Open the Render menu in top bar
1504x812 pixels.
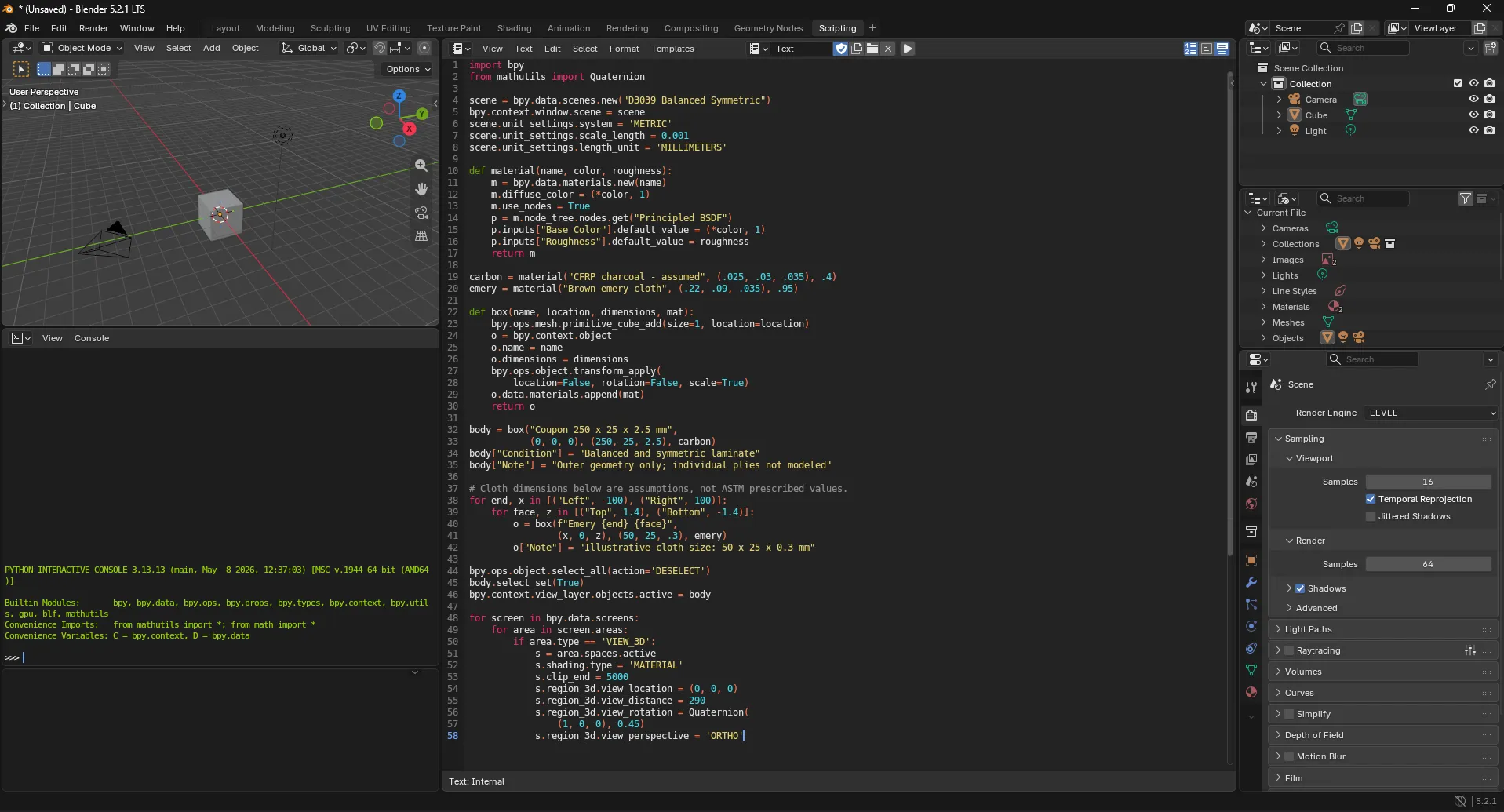pyautogui.click(x=93, y=28)
